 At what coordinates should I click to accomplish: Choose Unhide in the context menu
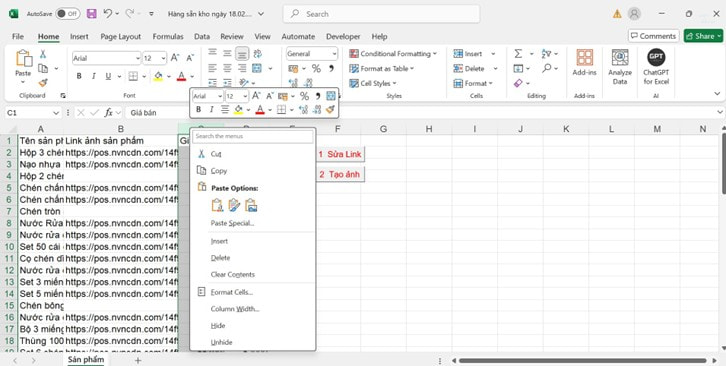click(x=253, y=342)
